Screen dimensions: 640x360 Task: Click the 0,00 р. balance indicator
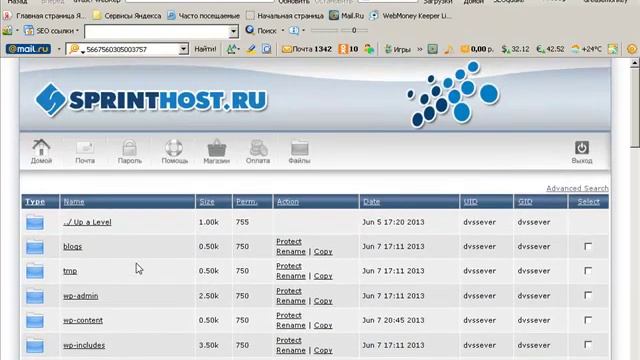(477, 49)
